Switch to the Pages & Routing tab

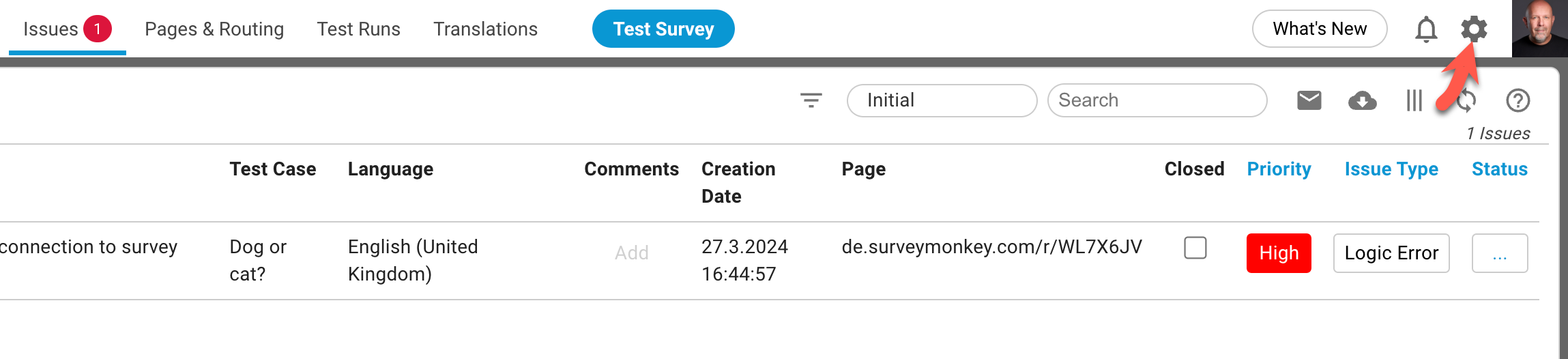[x=214, y=29]
